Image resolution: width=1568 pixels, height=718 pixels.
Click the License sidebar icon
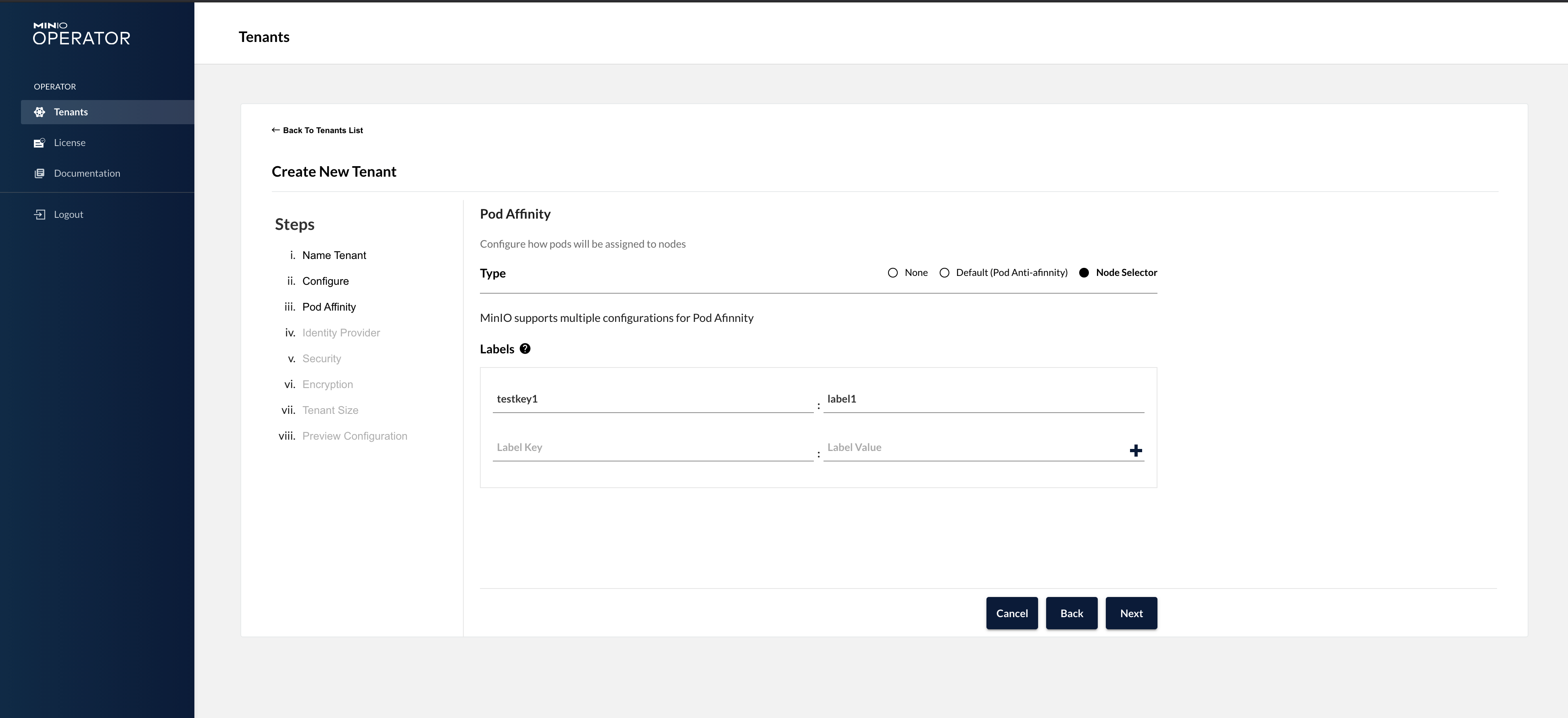coord(40,142)
